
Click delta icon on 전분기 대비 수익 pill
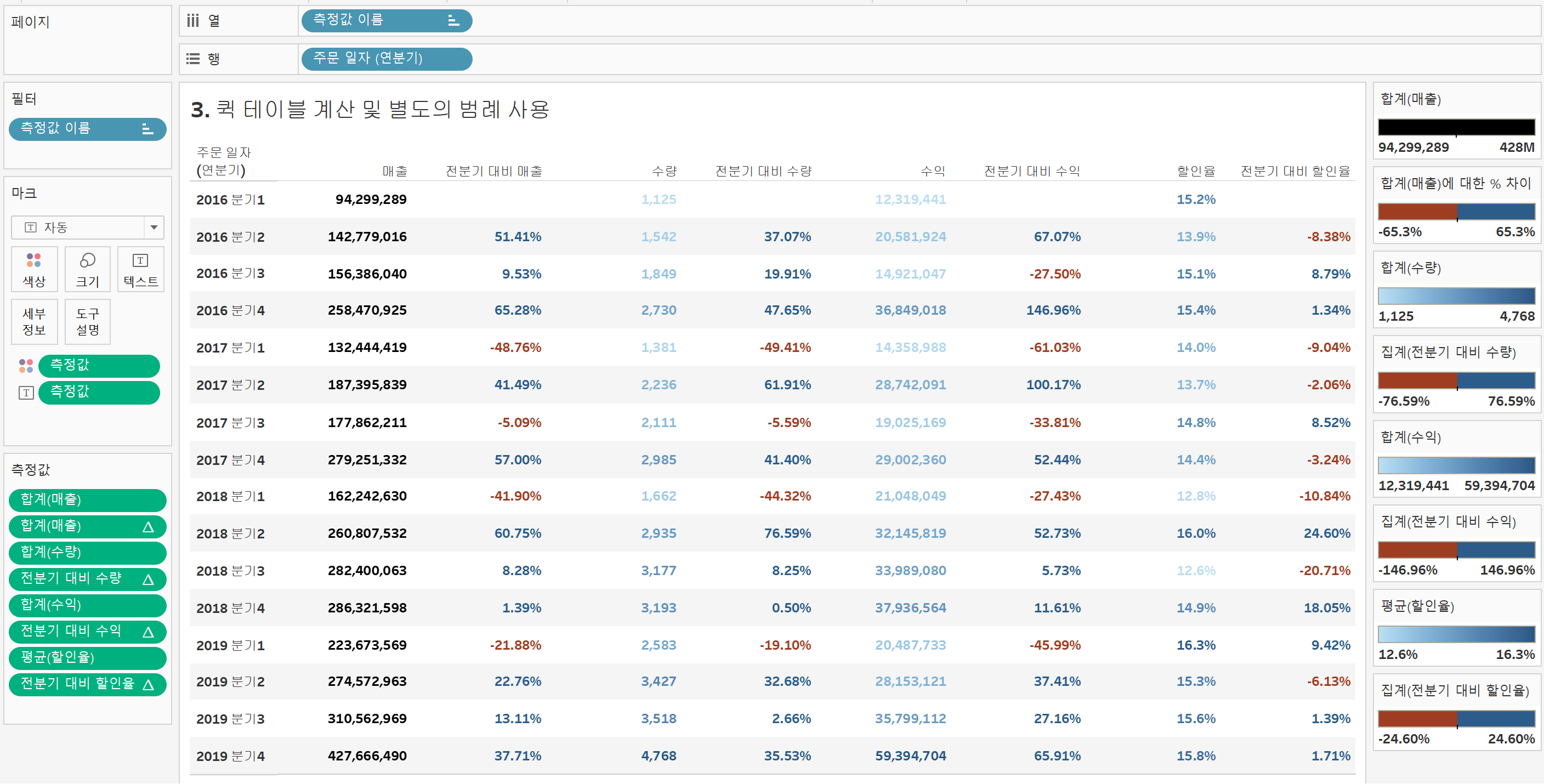click(x=148, y=632)
